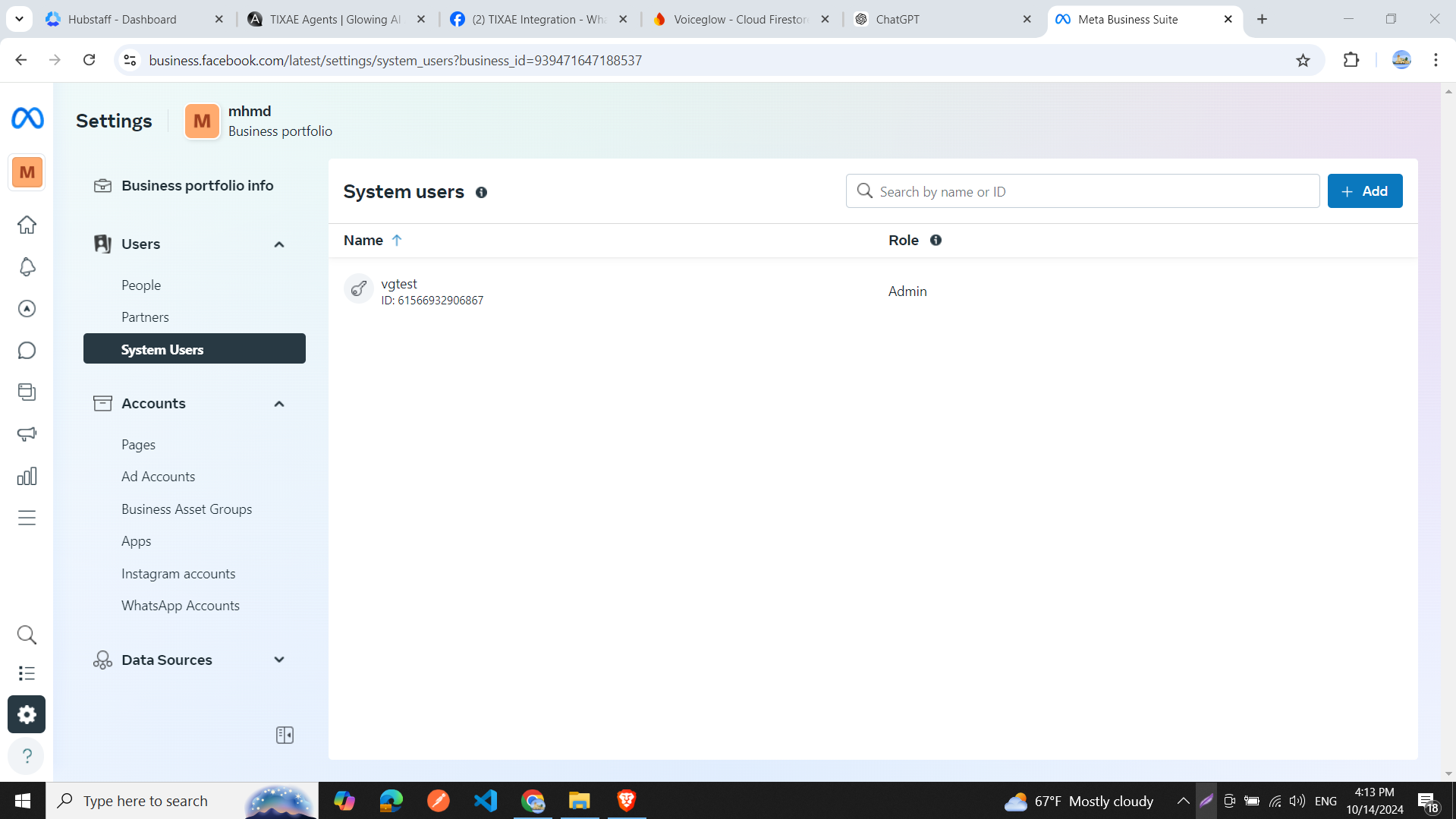This screenshot has width=1456, height=819.
Task: Sort by Name using the arrow toggle
Action: [397, 240]
